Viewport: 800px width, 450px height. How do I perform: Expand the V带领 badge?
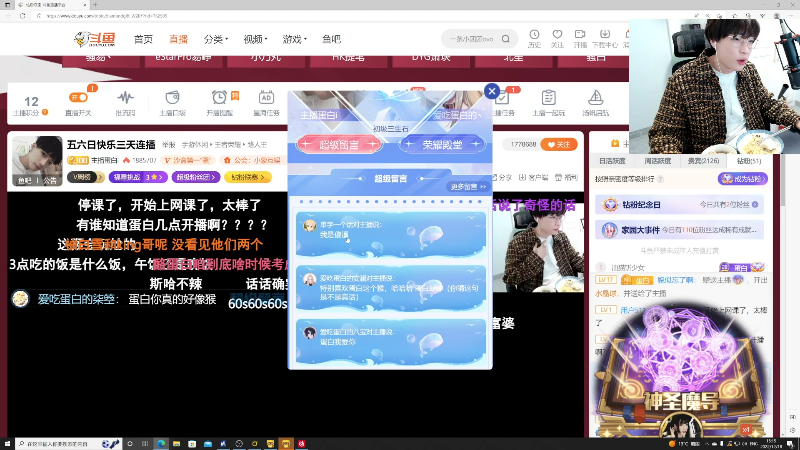[86, 177]
